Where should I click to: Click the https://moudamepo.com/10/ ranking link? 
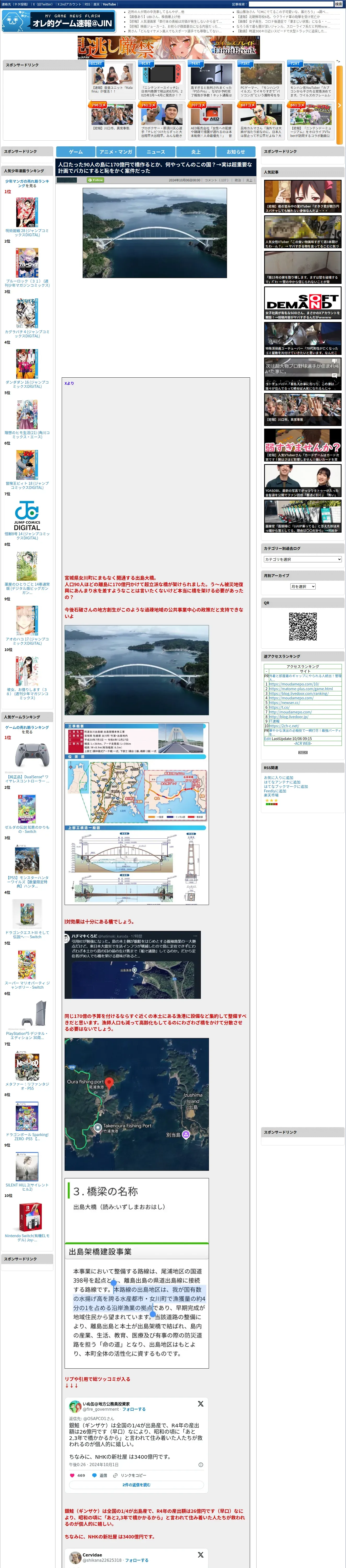click(294, 684)
